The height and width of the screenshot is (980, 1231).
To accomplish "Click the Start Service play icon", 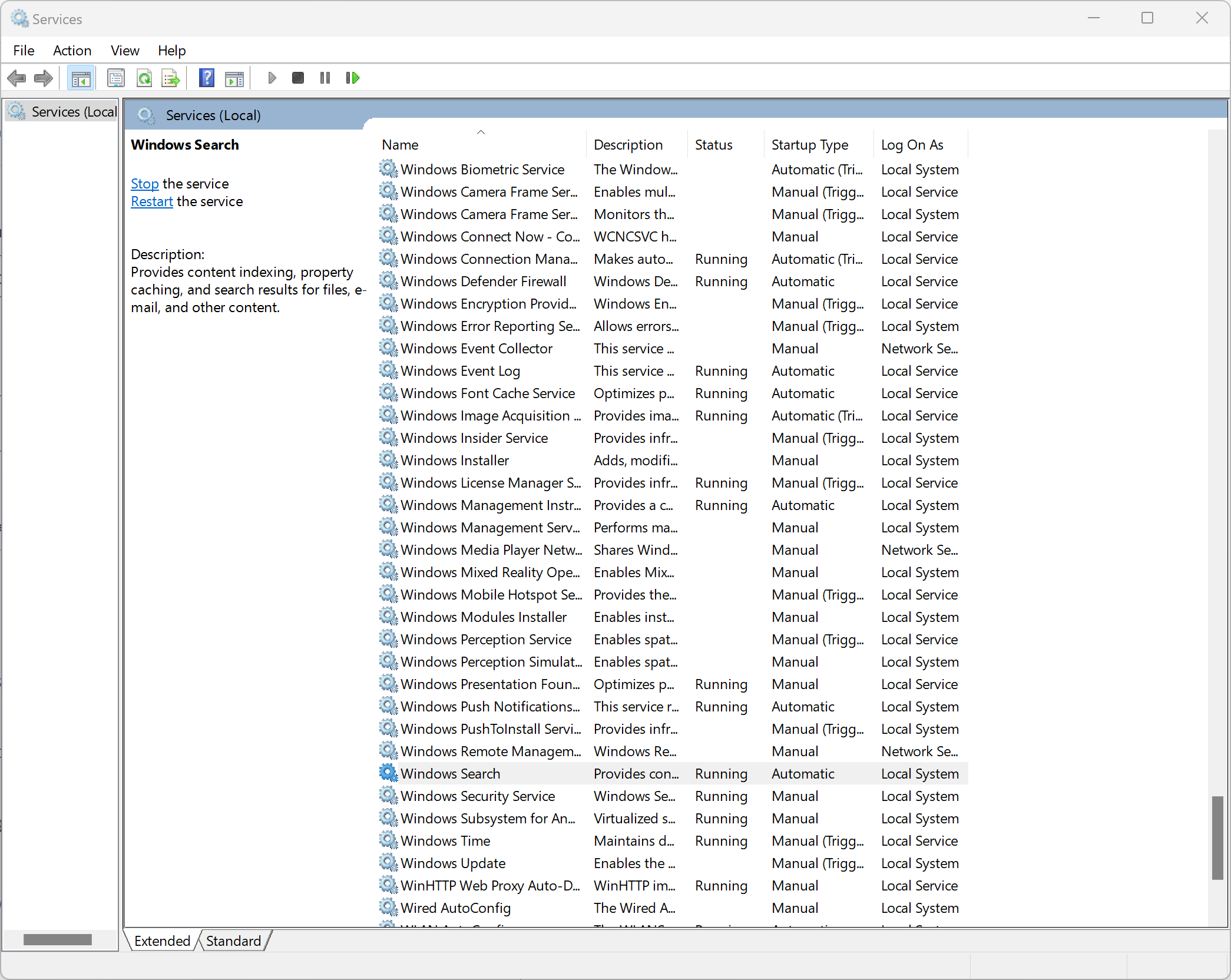I will click(x=272, y=78).
